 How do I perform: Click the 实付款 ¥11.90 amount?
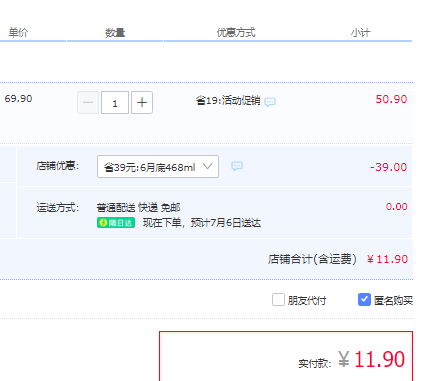pos(352,360)
